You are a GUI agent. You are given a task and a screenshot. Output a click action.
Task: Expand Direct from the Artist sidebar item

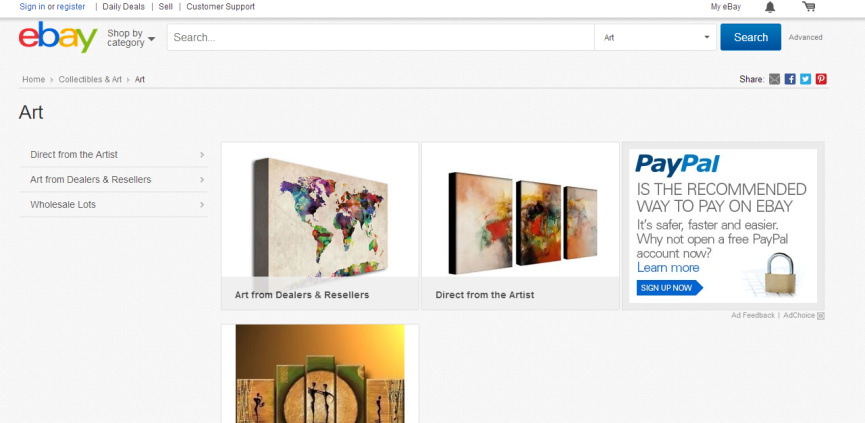pyautogui.click(x=113, y=154)
